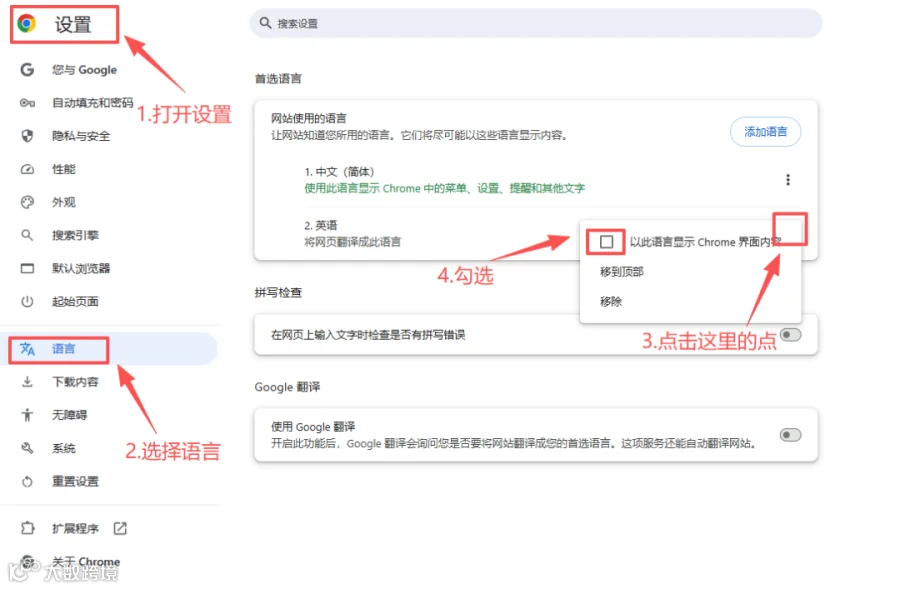Click the reset icon for 重置设置
Screen dimensions: 900x589
(x=27, y=482)
